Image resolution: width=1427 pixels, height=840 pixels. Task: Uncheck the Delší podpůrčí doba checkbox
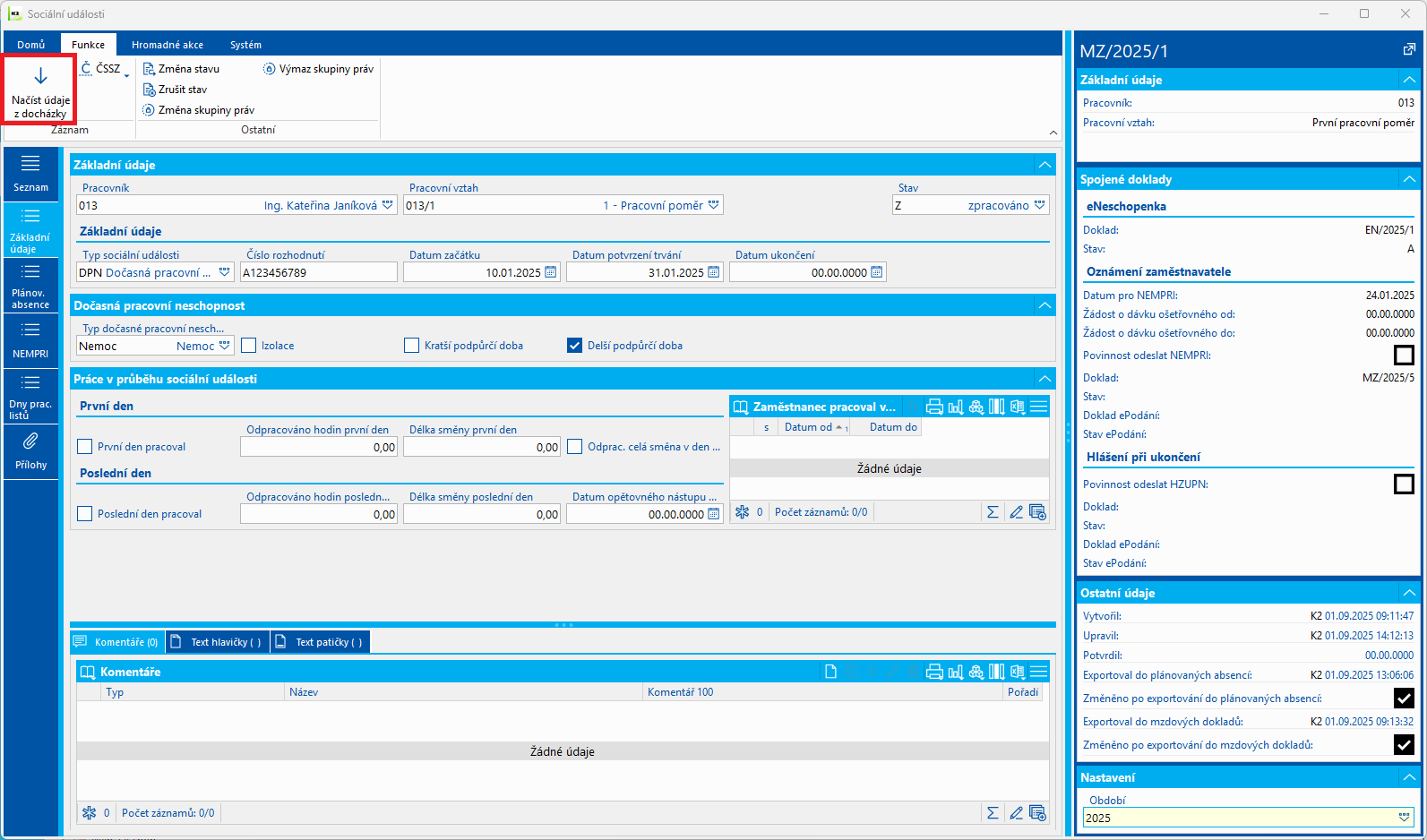575,346
